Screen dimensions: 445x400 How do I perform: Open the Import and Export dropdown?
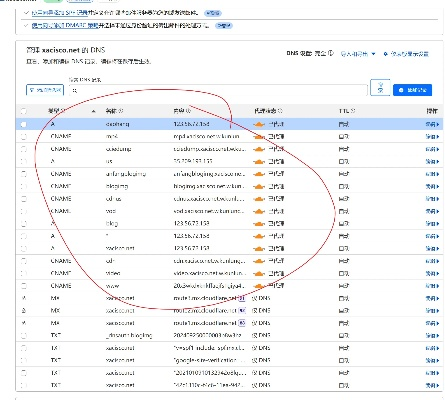click(358, 54)
